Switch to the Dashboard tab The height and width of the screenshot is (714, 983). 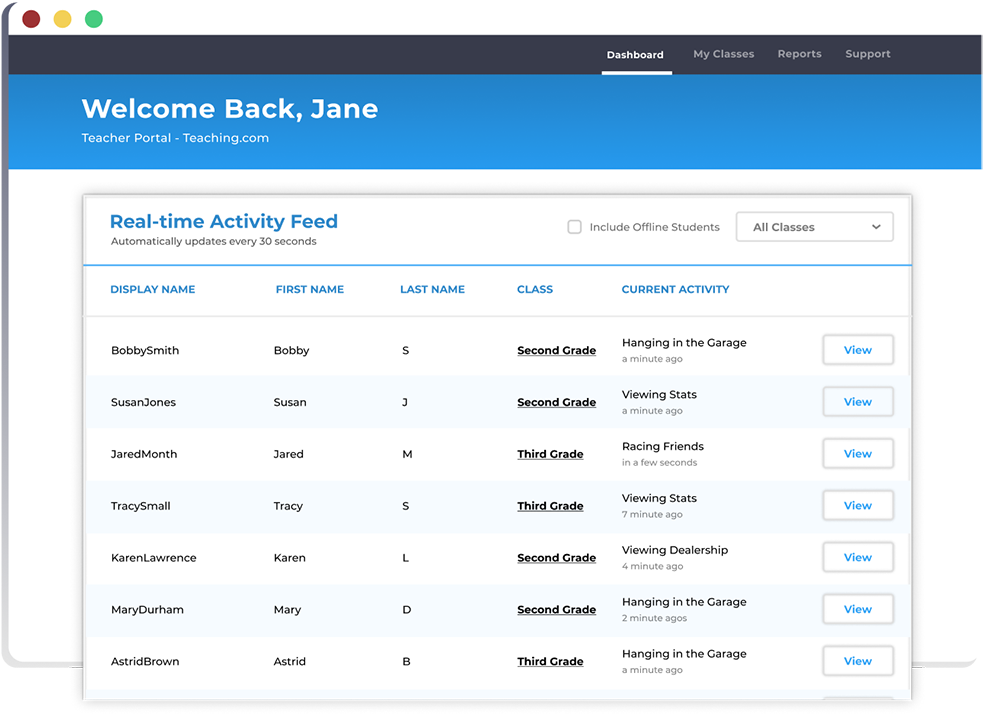635,55
